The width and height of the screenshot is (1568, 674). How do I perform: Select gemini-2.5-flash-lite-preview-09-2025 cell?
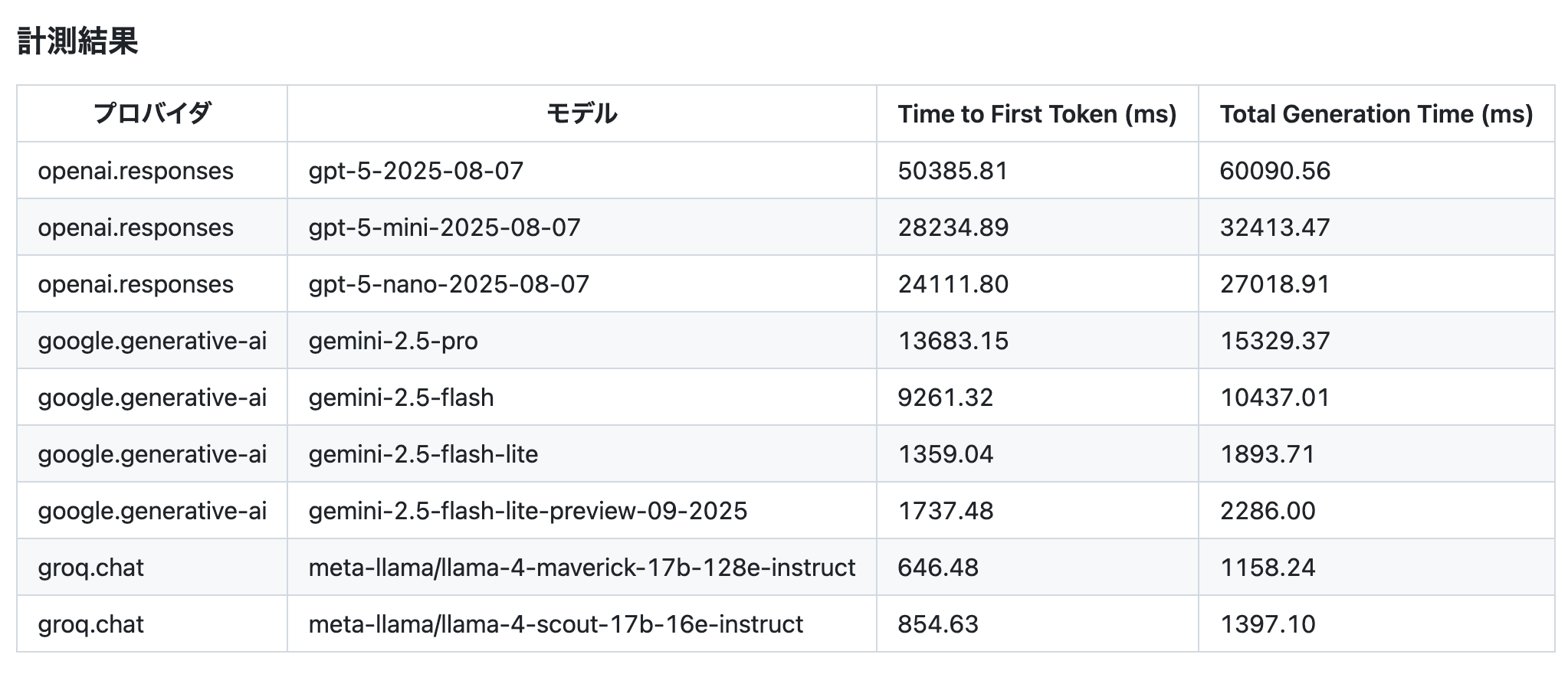528,510
